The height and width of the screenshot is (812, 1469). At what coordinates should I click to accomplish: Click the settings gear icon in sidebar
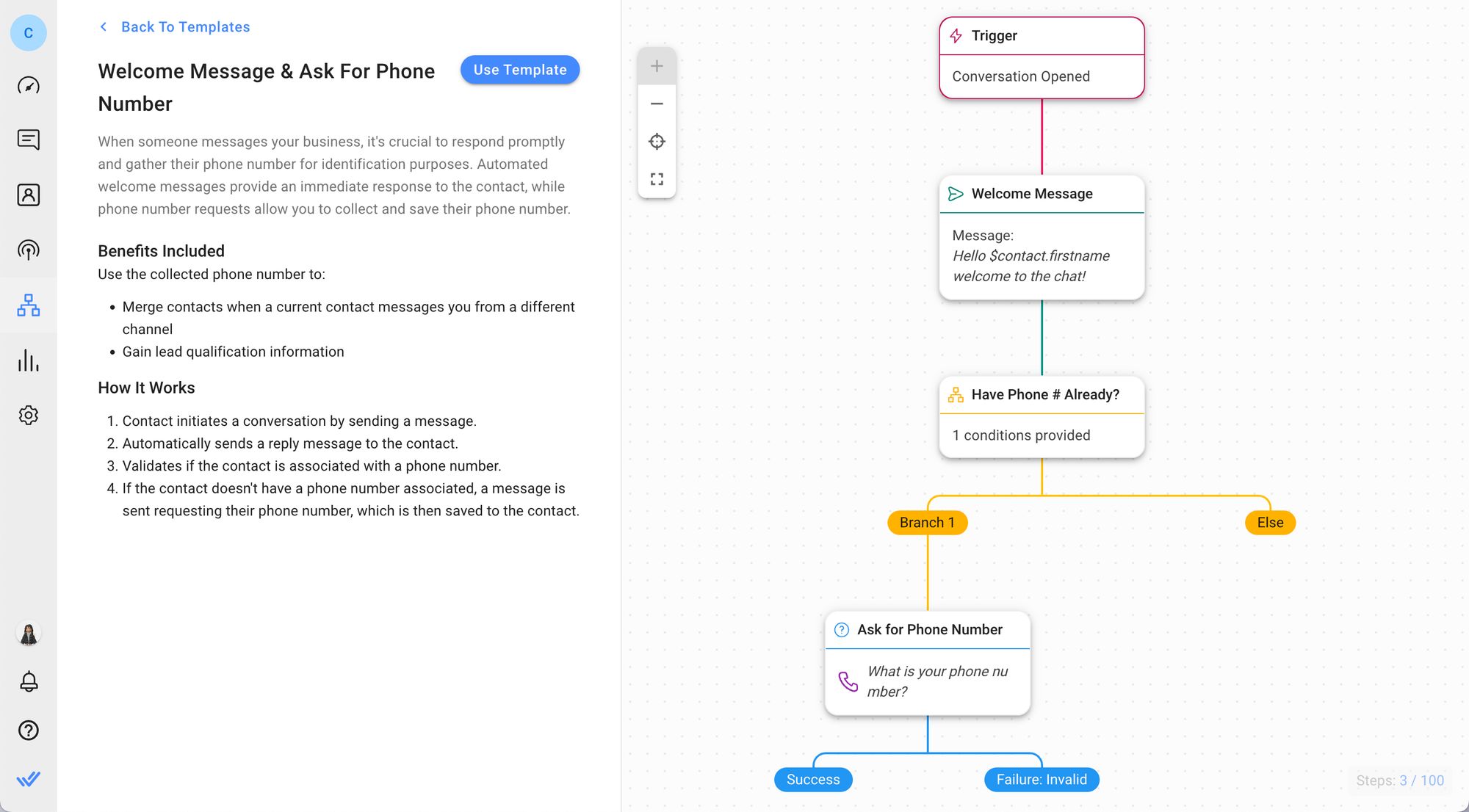pos(28,415)
